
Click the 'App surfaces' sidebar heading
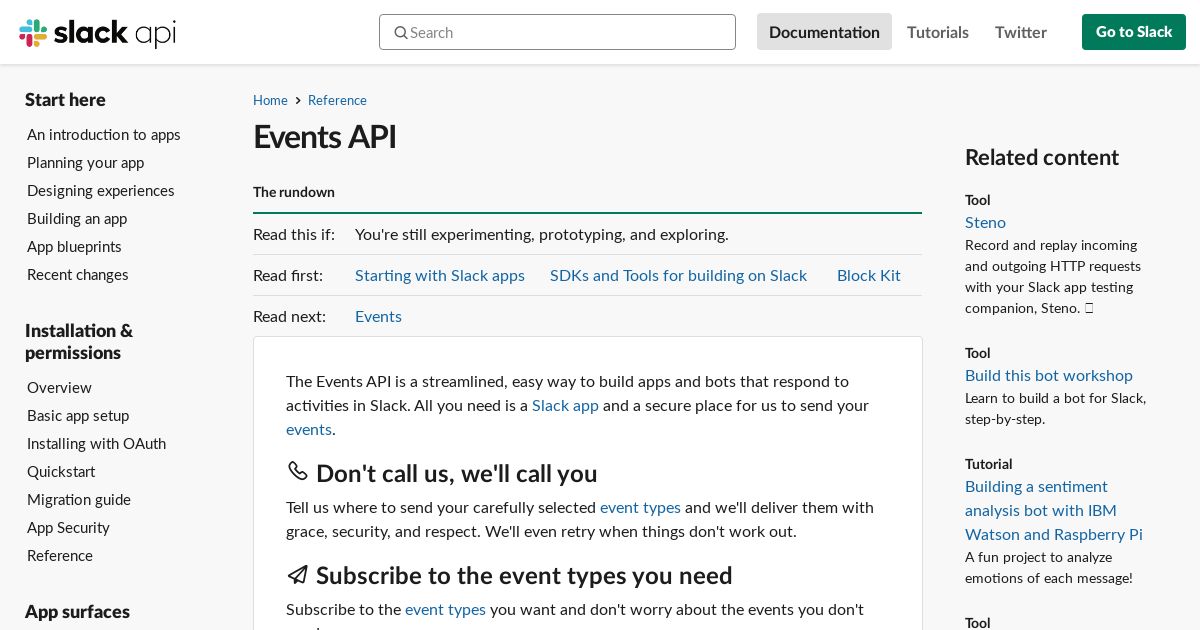(77, 611)
